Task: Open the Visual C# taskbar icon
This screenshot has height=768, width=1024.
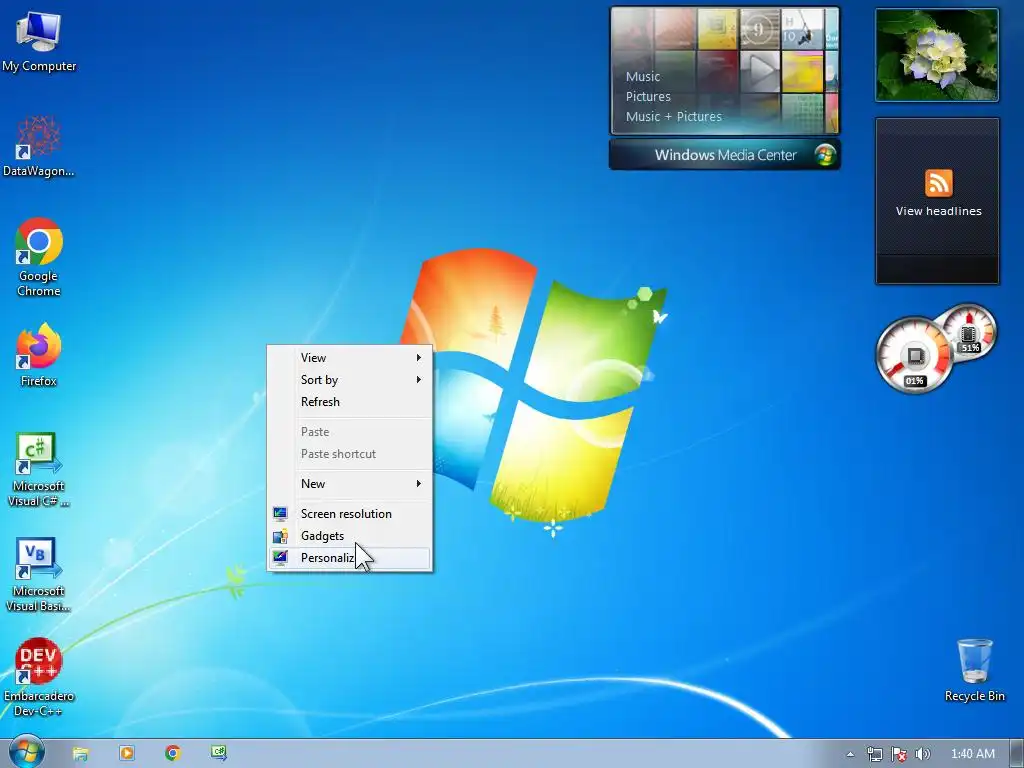Action: 219,753
